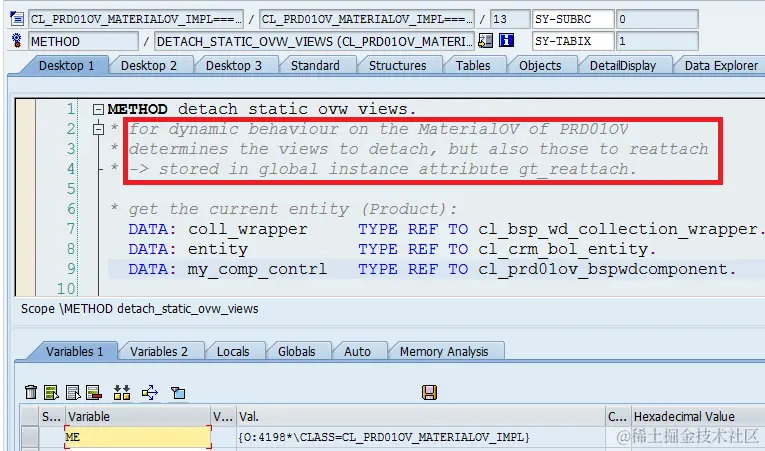
Task: Open the Desktop 3 tab
Action: 234,65
